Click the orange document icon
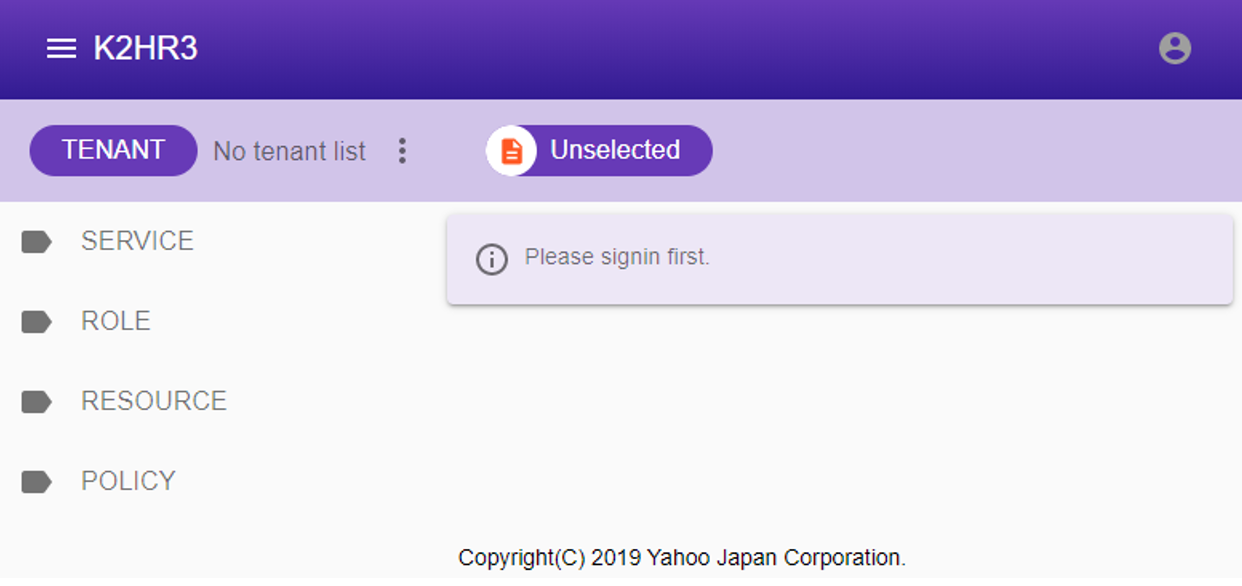 pos(511,151)
